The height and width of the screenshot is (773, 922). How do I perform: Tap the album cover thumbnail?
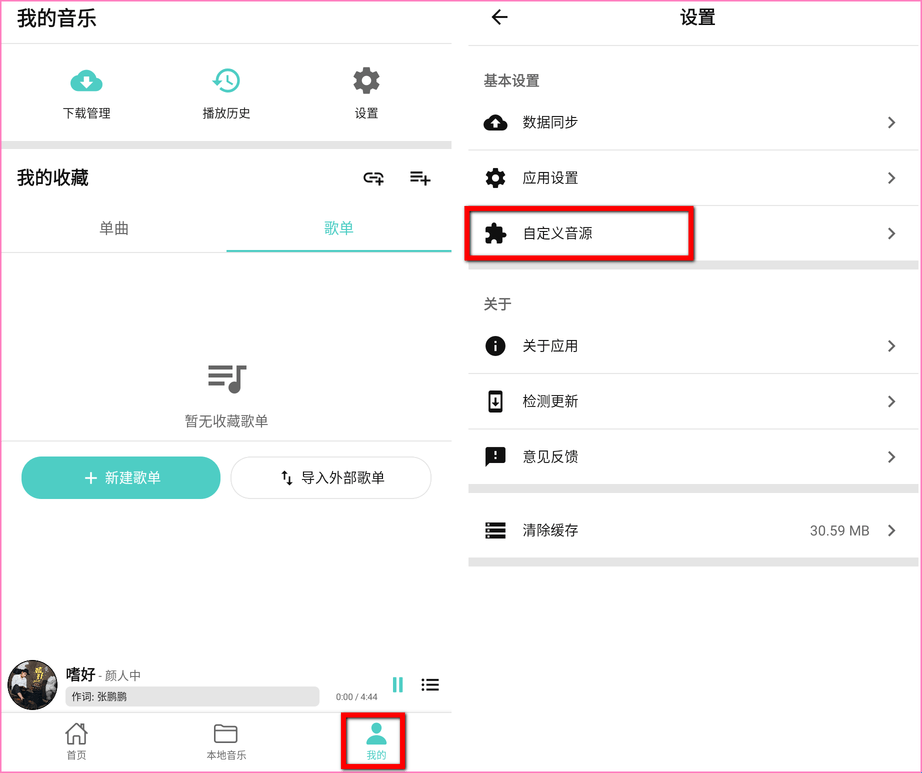click(x=33, y=685)
